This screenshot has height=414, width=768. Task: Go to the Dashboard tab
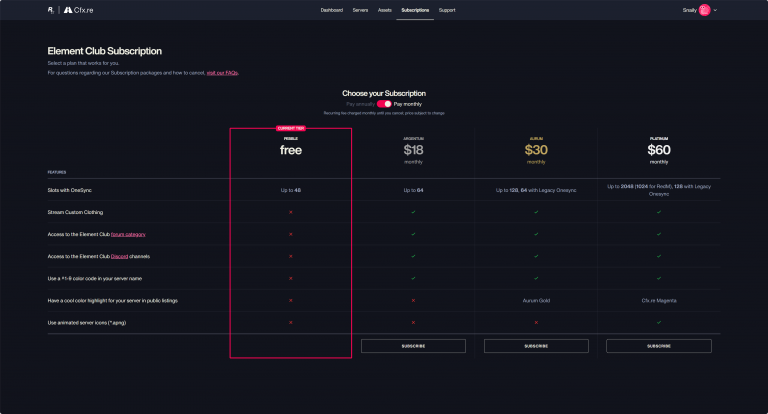[x=331, y=10]
